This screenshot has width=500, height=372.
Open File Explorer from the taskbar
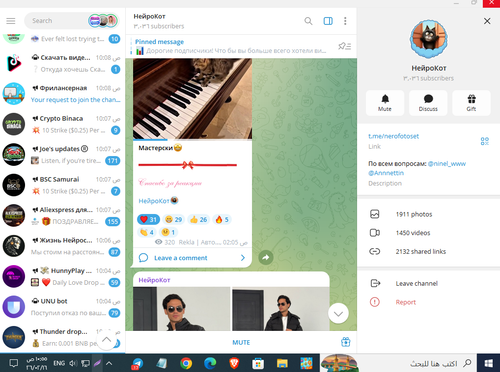[282, 363]
